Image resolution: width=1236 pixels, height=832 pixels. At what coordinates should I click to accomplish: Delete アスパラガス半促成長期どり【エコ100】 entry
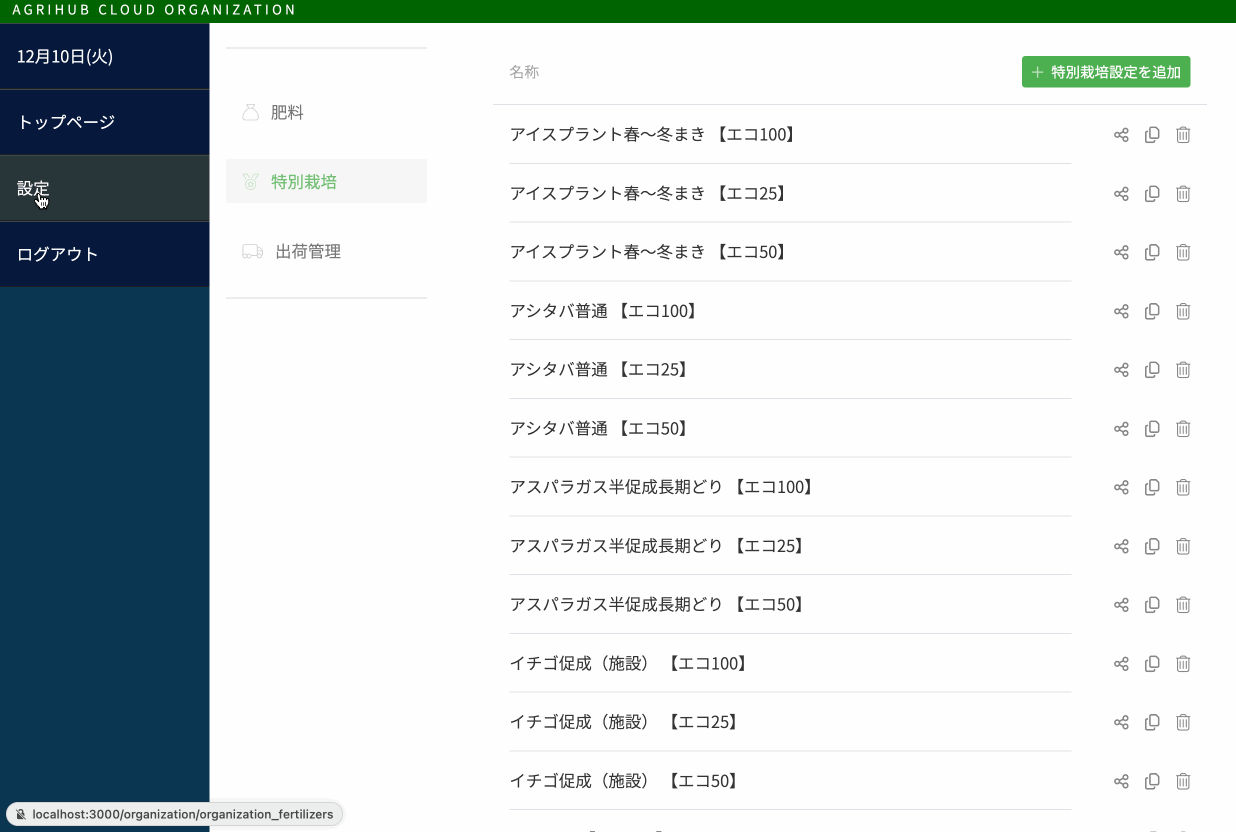[x=1183, y=488]
